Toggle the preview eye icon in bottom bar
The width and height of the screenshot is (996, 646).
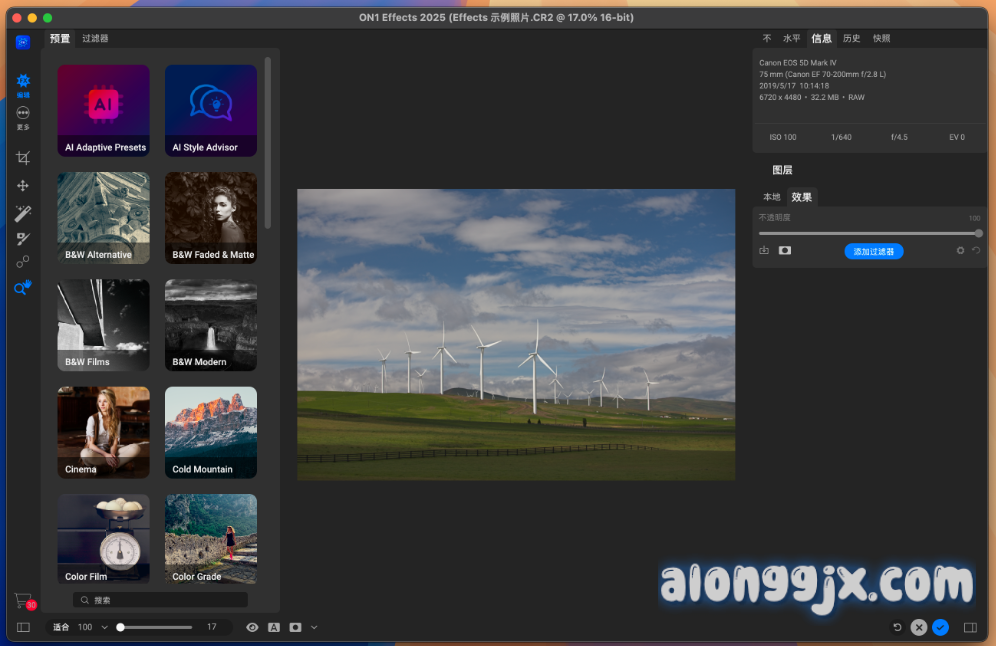click(x=252, y=627)
